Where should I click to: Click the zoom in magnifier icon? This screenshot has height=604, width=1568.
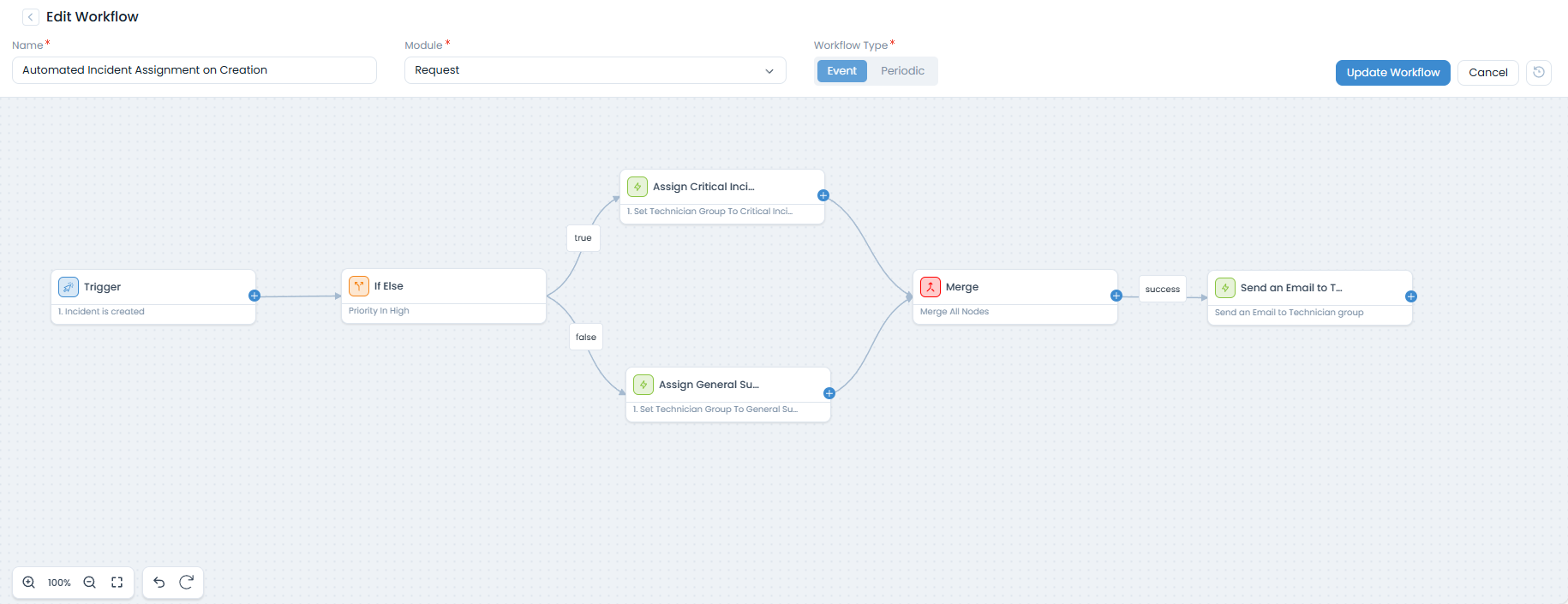(x=29, y=583)
